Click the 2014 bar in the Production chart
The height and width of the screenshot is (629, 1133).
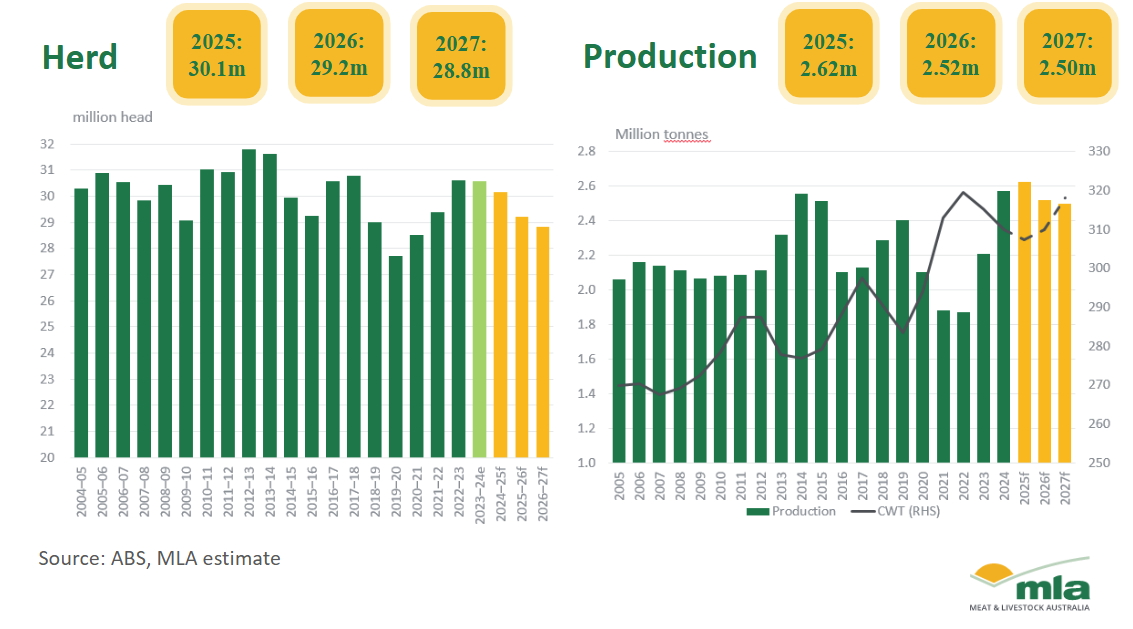coord(801,328)
